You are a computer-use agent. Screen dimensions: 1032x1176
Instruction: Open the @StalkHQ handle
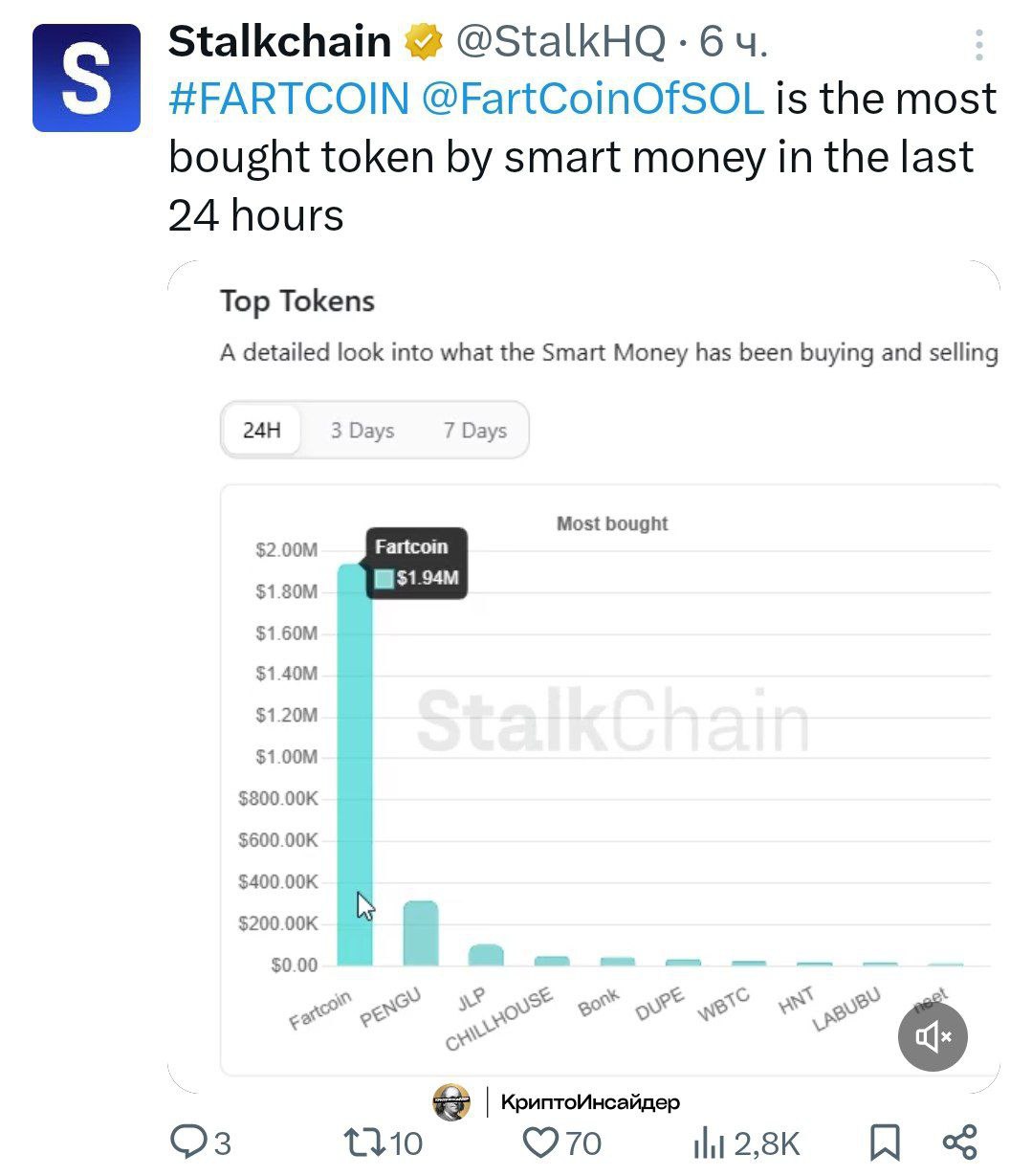point(560,42)
